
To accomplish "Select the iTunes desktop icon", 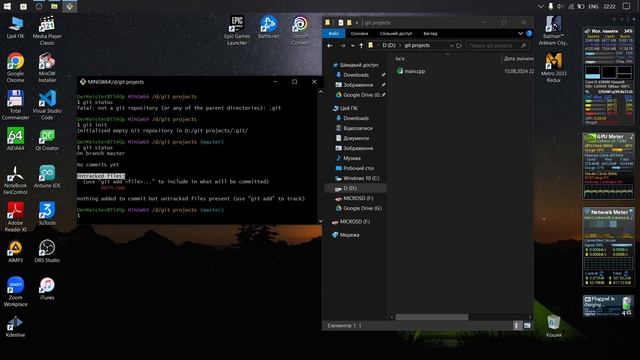I will tap(47, 288).
